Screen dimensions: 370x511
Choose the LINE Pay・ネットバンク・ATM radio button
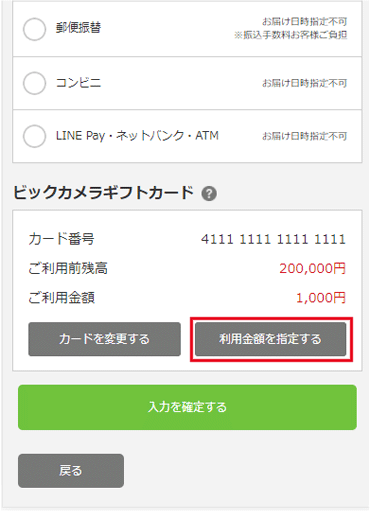[x=34, y=136]
